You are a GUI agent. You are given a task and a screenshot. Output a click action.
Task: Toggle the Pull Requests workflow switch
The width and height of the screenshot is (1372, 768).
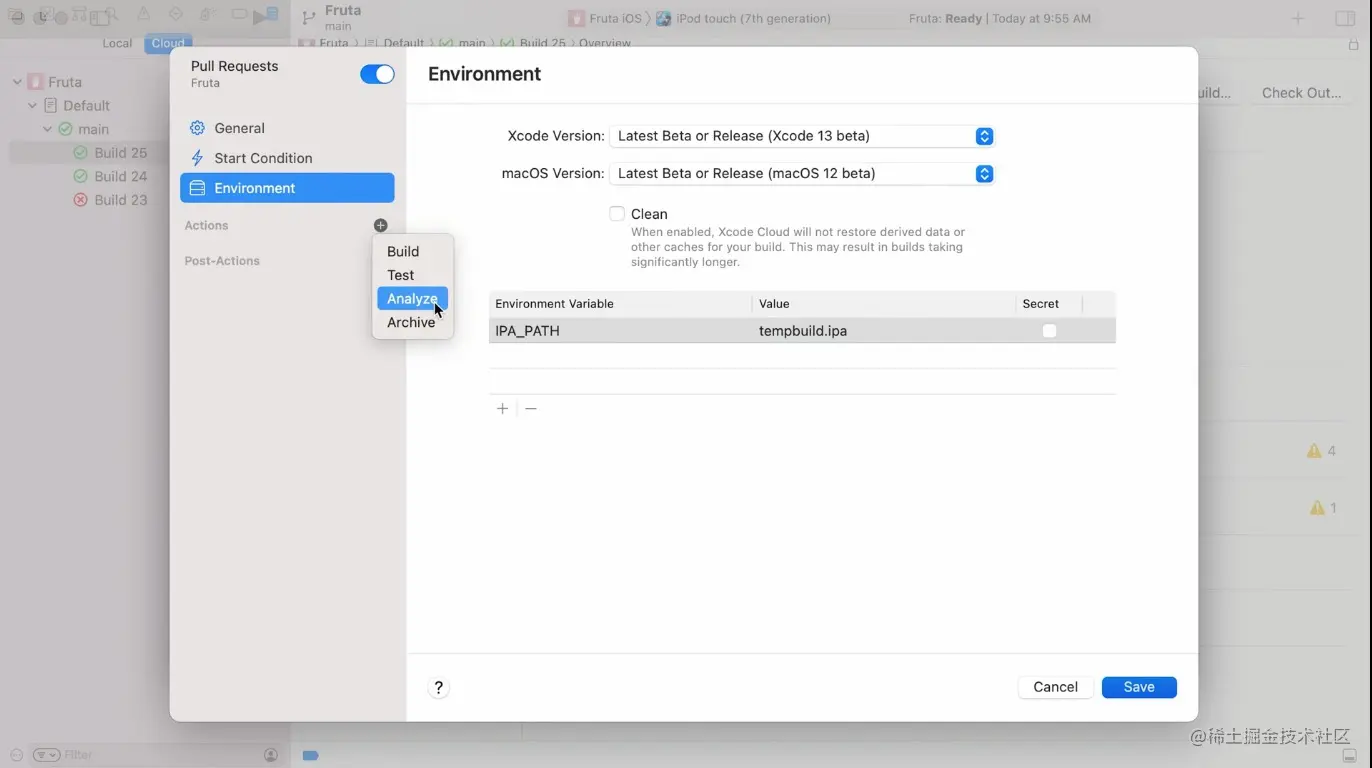pos(377,74)
